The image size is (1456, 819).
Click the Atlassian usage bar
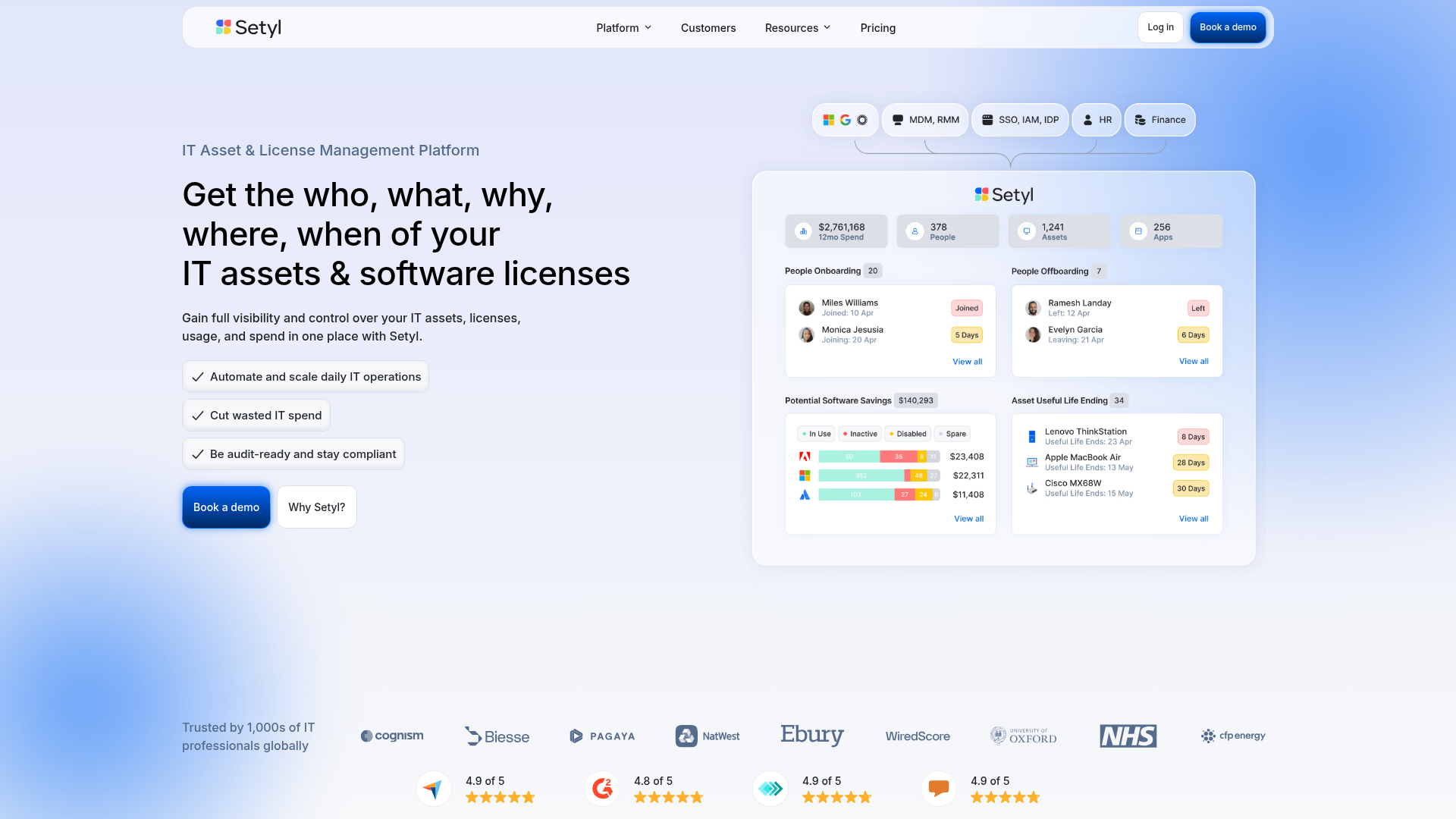[x=879, y=494]
